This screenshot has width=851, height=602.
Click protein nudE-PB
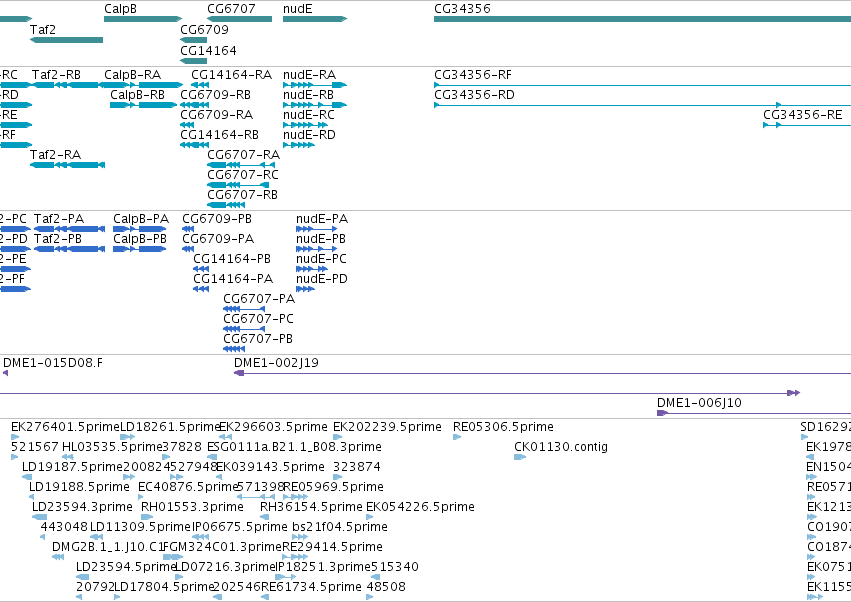(321, 239)
